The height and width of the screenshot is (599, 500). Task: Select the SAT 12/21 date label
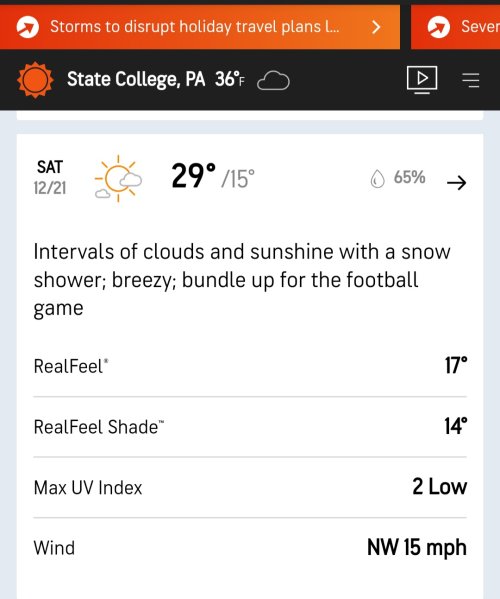[x=50, y=177]
